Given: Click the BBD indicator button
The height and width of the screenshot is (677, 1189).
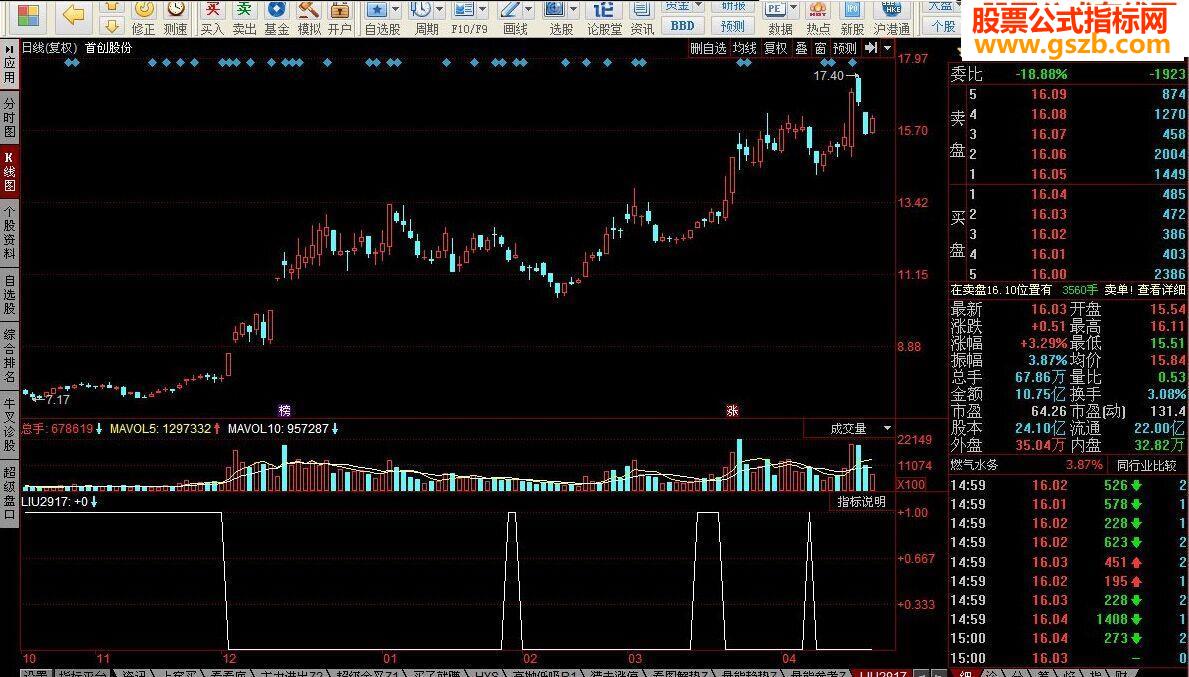Looking at the screenshot, I should [x=682, y=26].
